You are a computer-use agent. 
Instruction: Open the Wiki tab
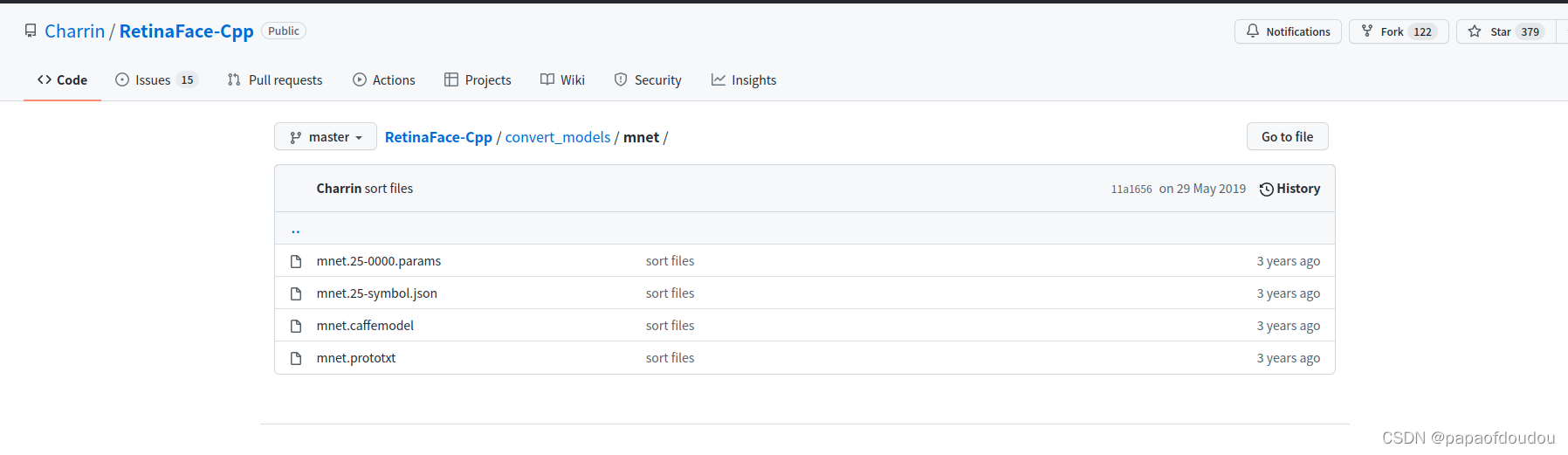tap(562, 79)
